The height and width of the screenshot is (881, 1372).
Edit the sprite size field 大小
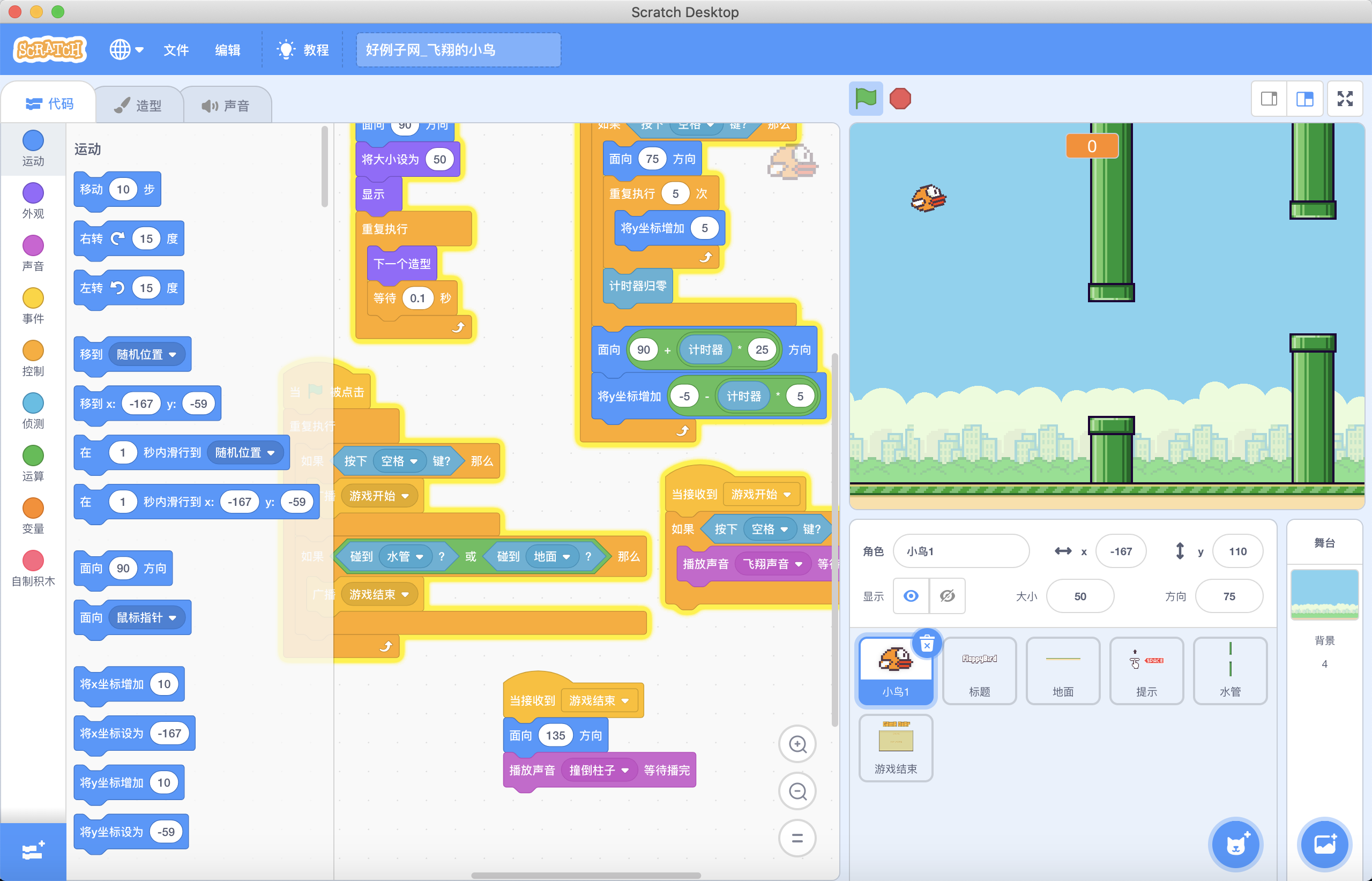point(1079,596)
